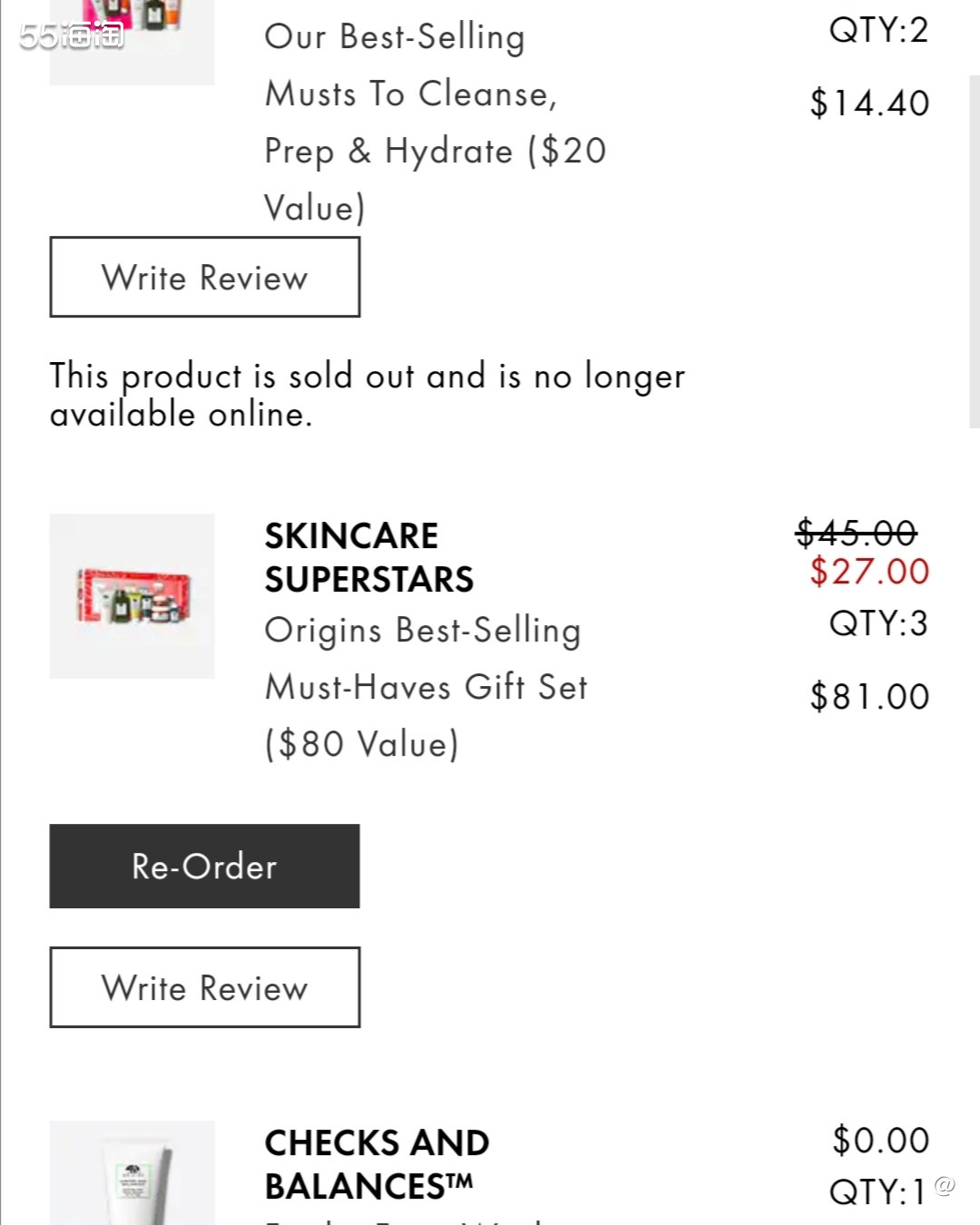Click the sold out availability notice
Image resolution: width=980 pixels, height=1225 pixels.
click(x=367, y=395)
